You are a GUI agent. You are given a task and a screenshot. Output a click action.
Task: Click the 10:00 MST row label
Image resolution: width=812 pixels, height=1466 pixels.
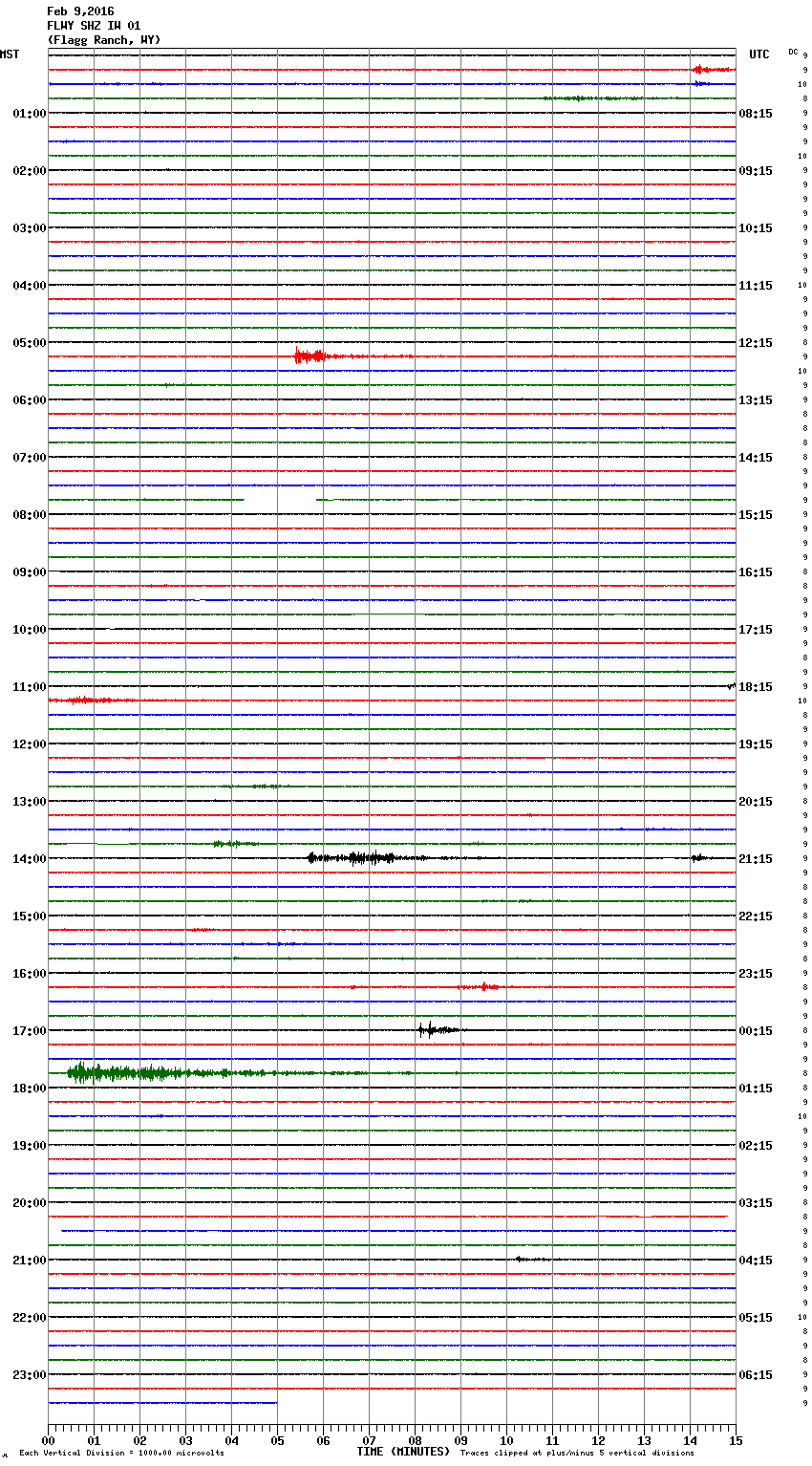click(x=30, y=630)
